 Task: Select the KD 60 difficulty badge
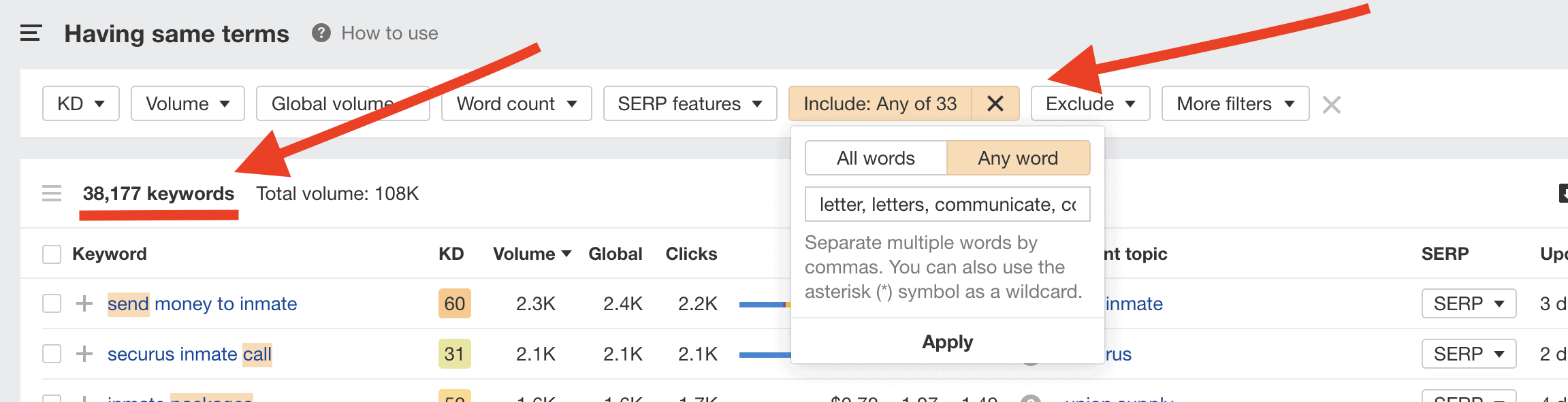pyautogui.click(x=455, y=303)
